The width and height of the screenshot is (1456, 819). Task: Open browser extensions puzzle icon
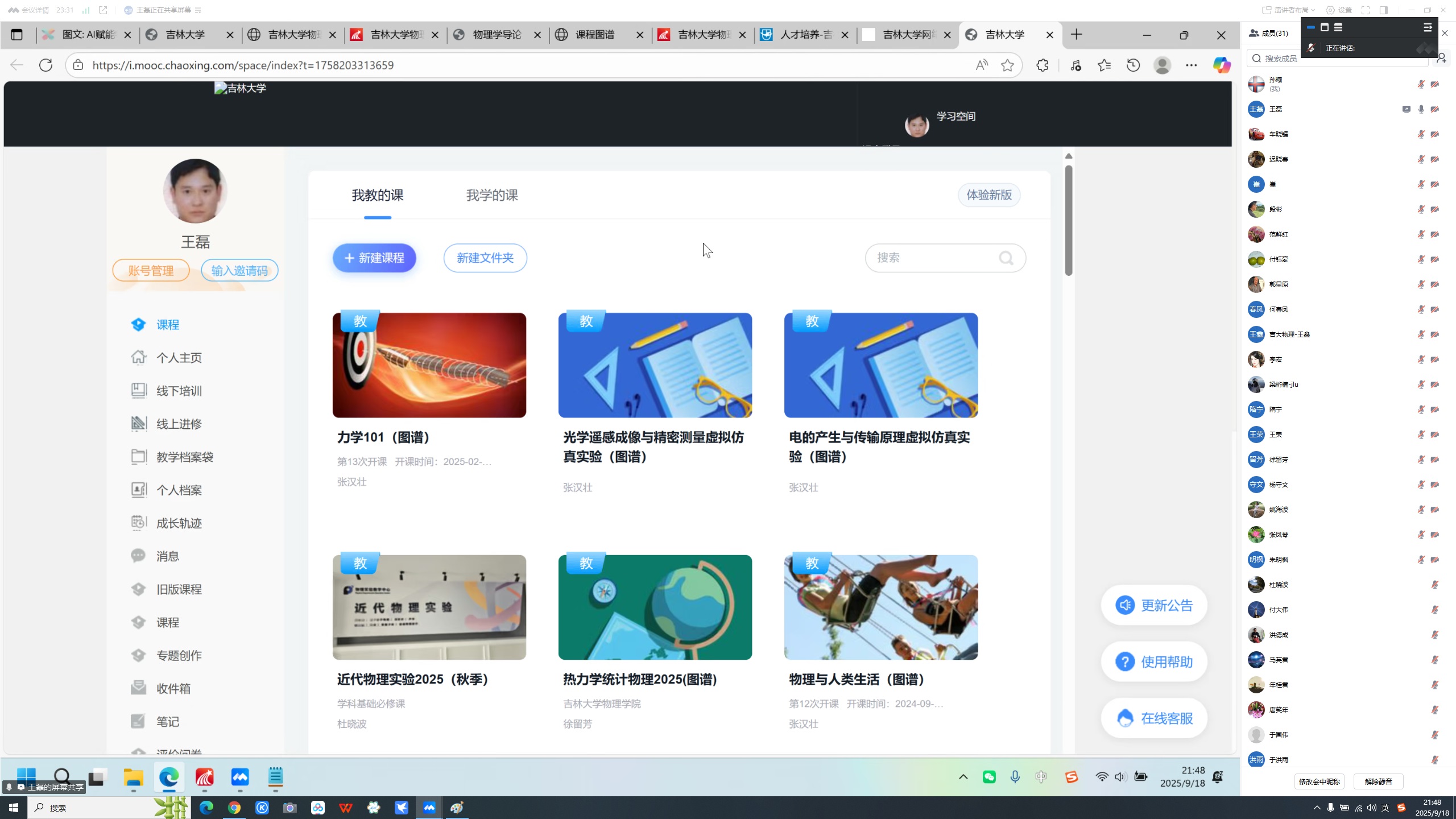(1042, 65)
